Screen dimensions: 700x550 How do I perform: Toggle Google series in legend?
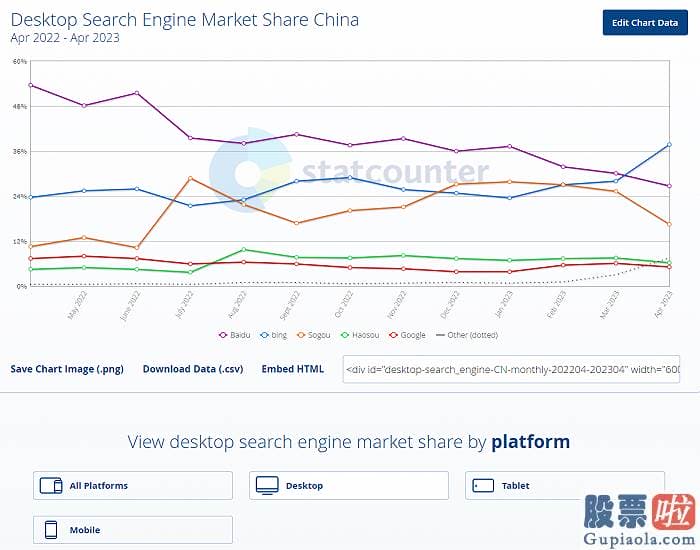click(x=408, y=335)
